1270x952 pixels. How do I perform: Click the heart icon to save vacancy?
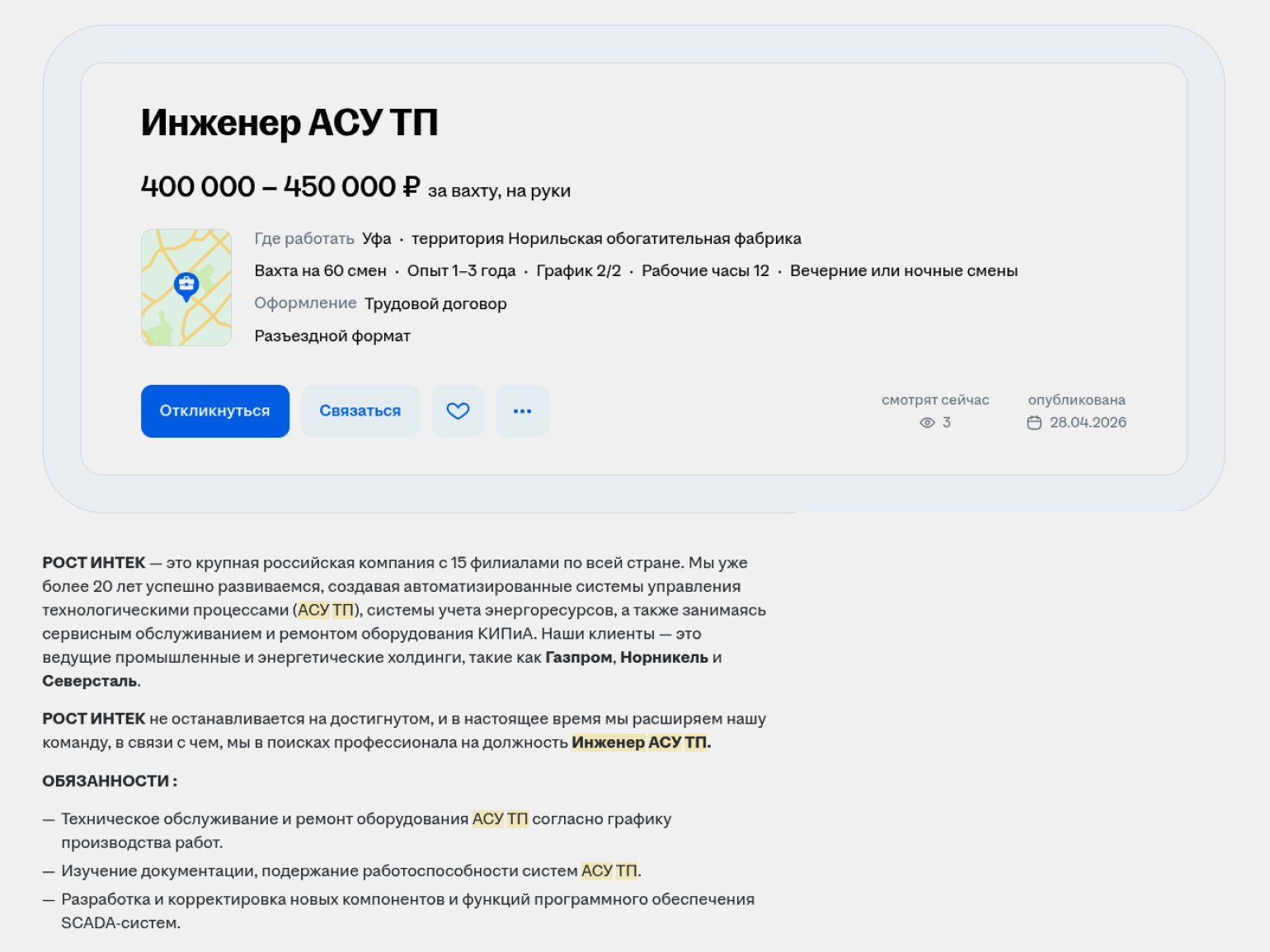458,410
